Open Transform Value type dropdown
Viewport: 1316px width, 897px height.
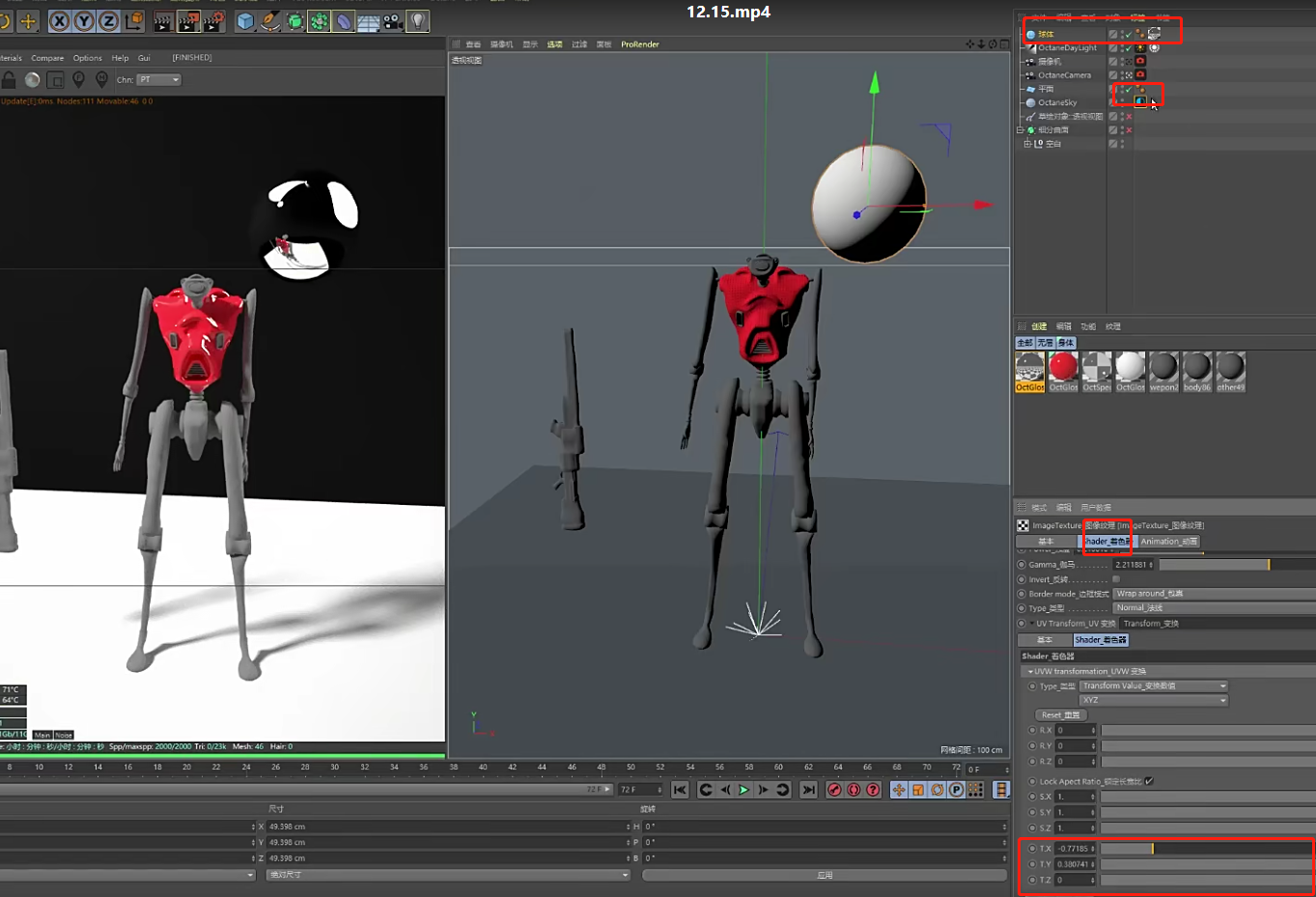[1154, 686]
